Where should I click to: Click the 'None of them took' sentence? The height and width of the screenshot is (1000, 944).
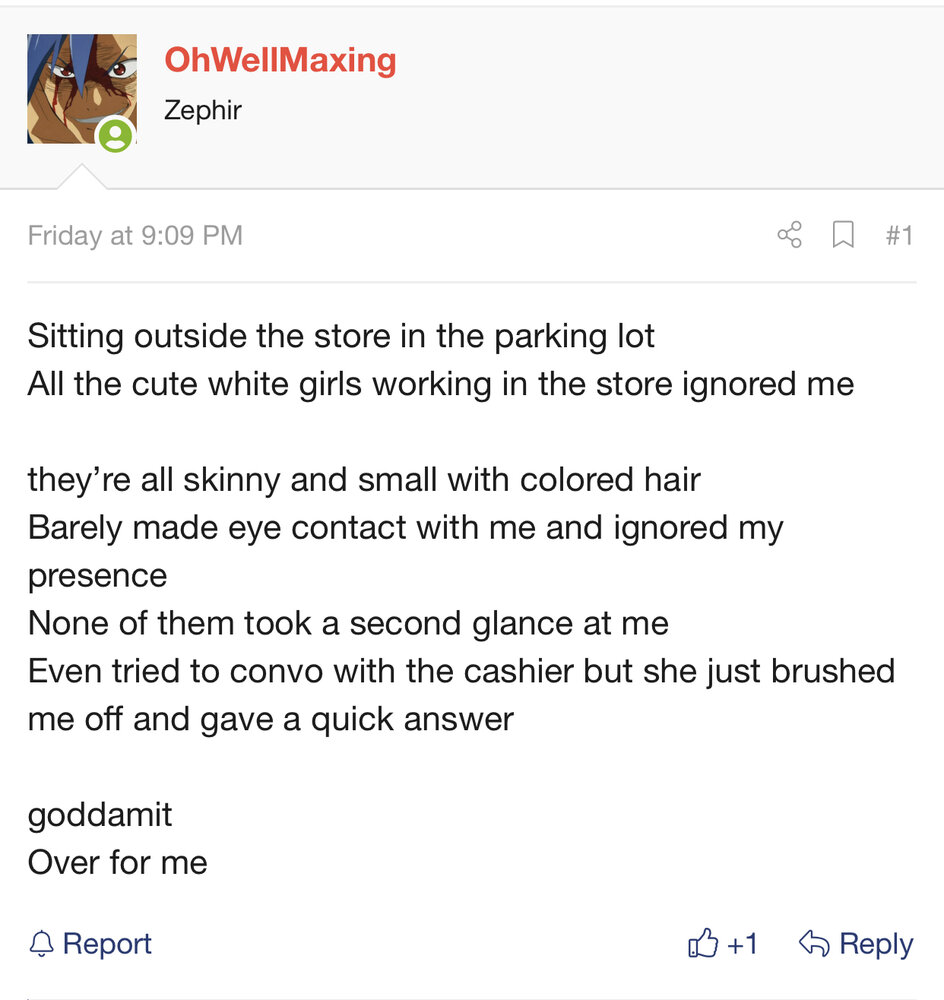(348, 623)
